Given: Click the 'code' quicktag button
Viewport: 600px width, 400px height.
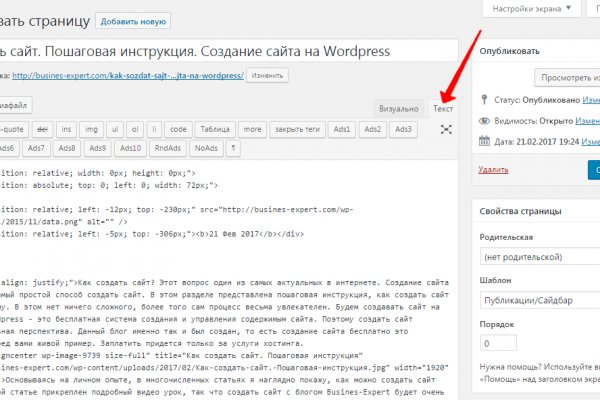Looking at the screenshot, I should click(x=178, y=129).
